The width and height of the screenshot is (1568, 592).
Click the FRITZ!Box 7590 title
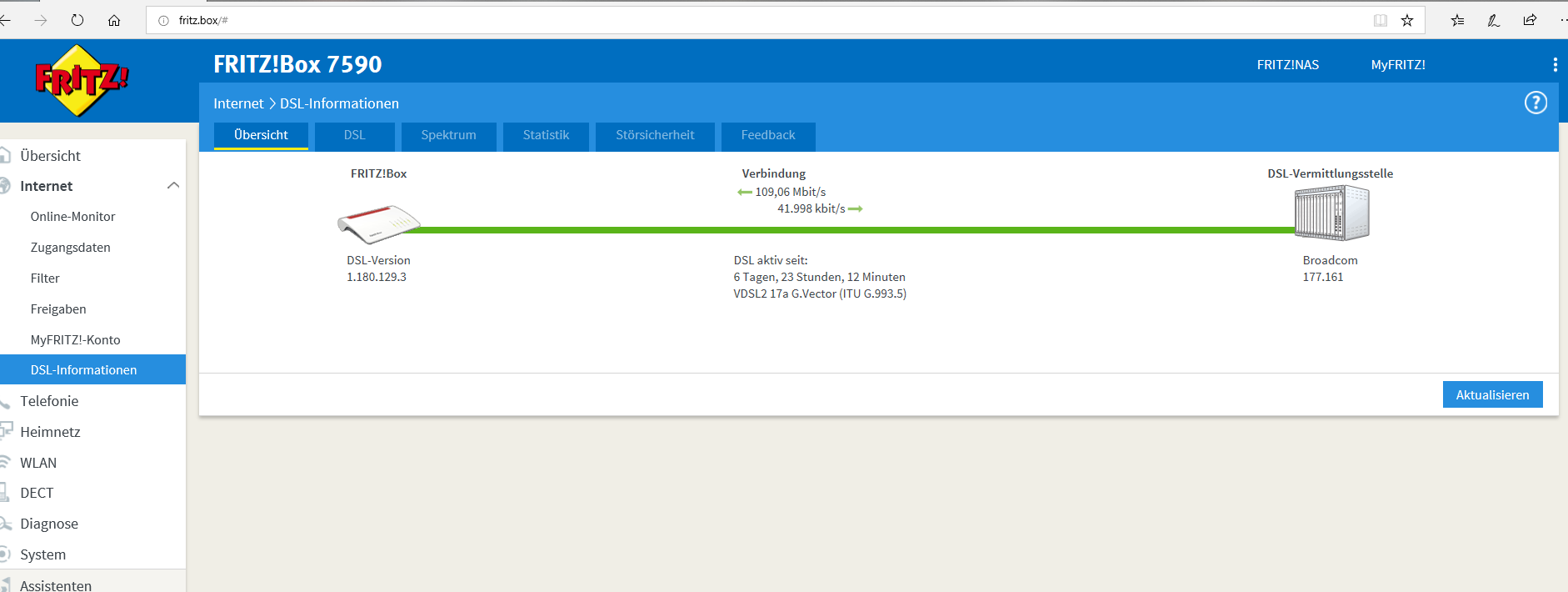tap(297, 64)
